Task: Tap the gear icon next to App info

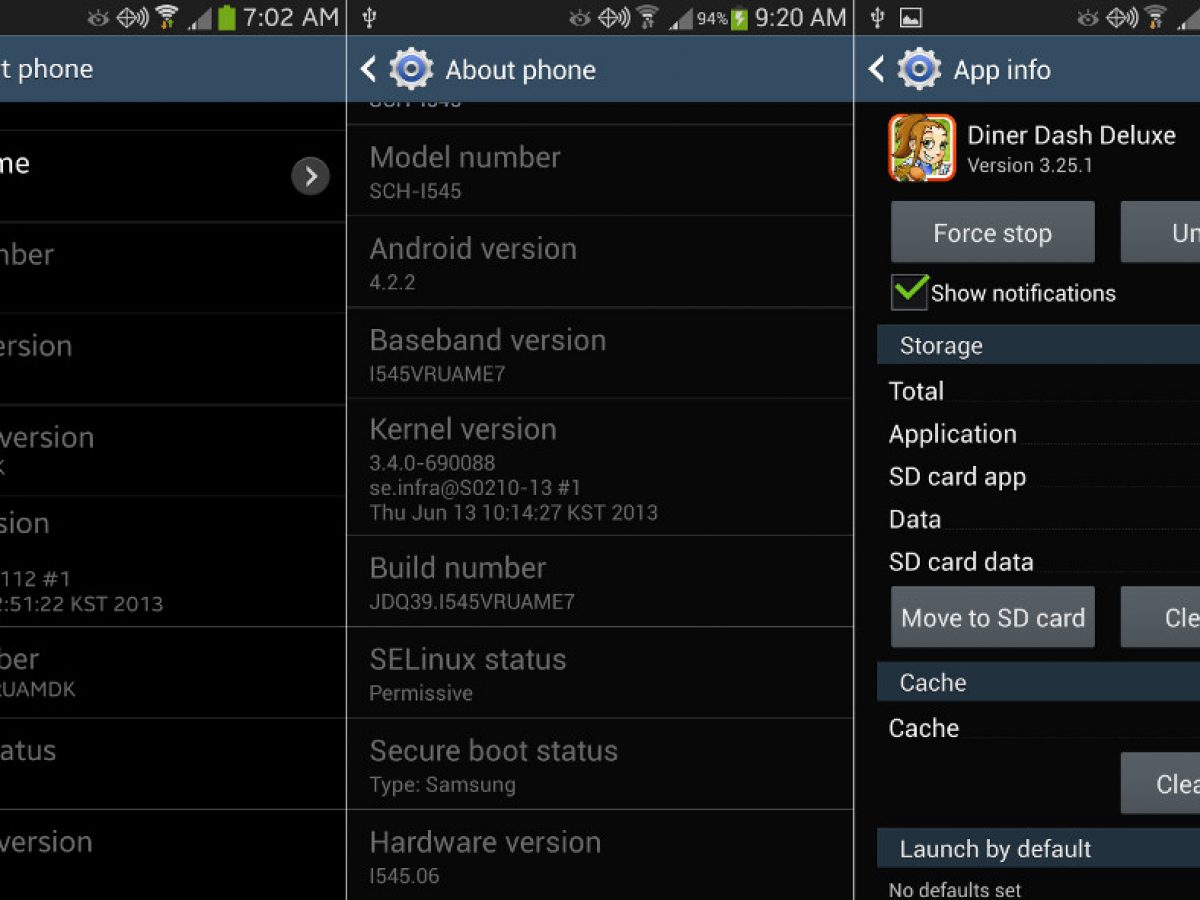Action: click(x=919, y=69)
